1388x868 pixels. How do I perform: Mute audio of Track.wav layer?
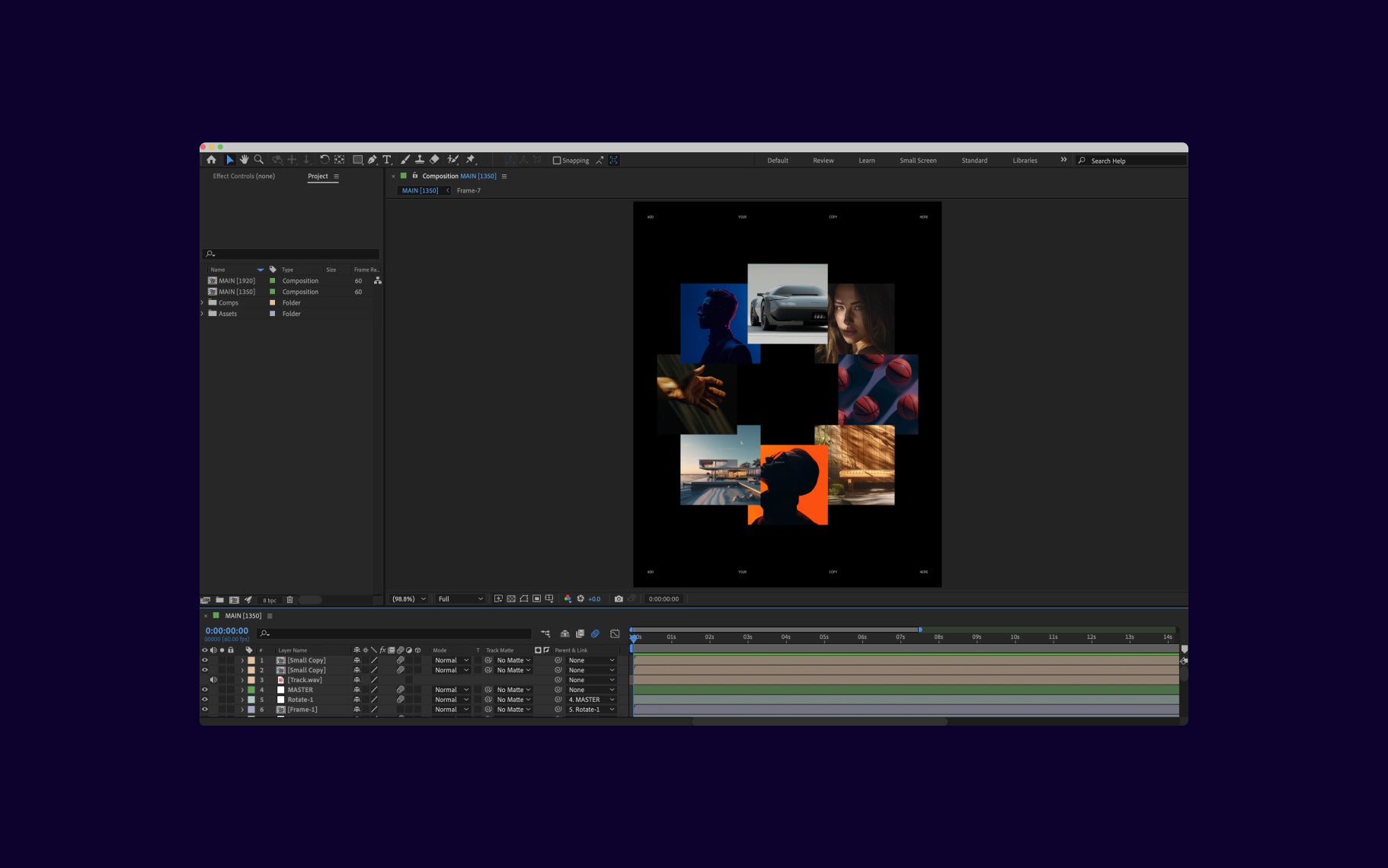pyautogui.click(x=213, y=680)
